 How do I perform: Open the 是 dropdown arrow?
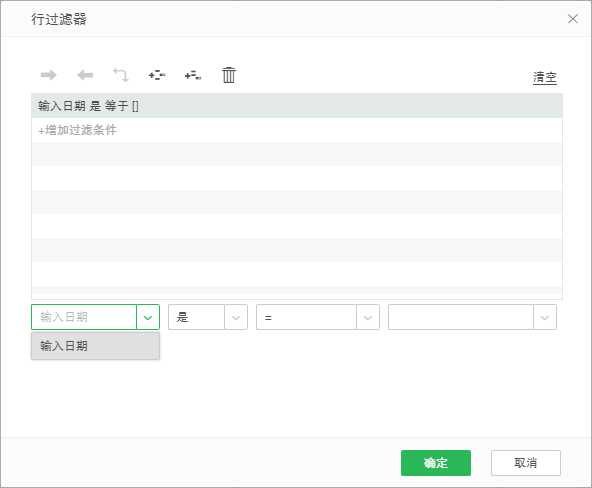pyautogui.click(x=236, y=317)
